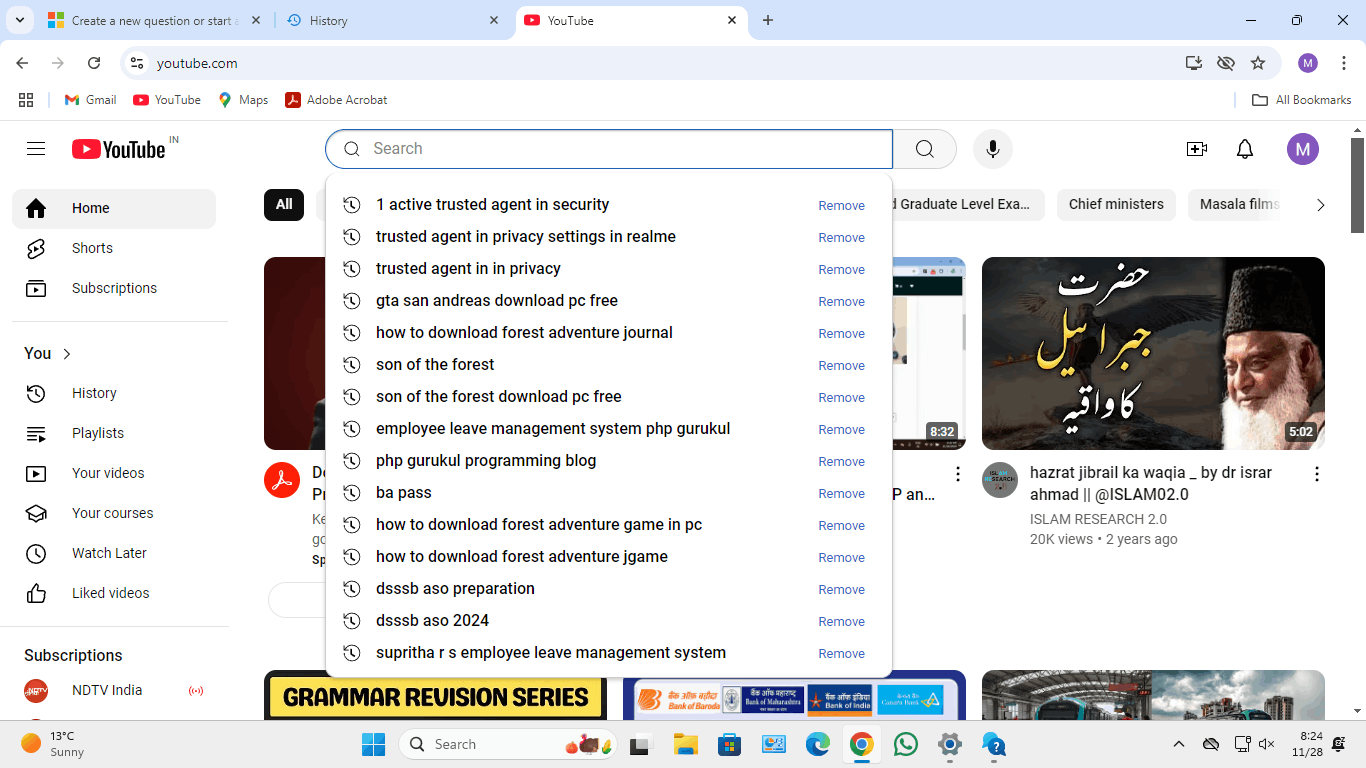This screenshot has height=768, width=1366.
Task: Start voice search with the microphone icon
Action: pos(992,149)
